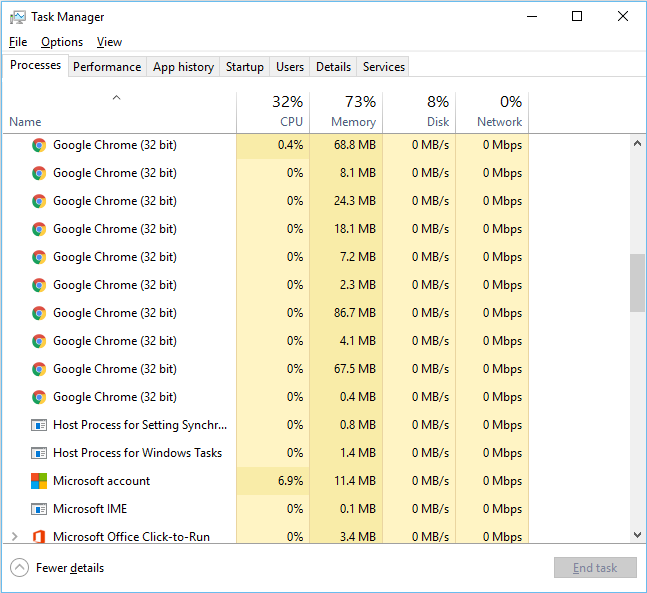The width and height of the screenshot is (647, 593).
Task: Click Host Process for Windows Tasks icon
Action: 39,453
